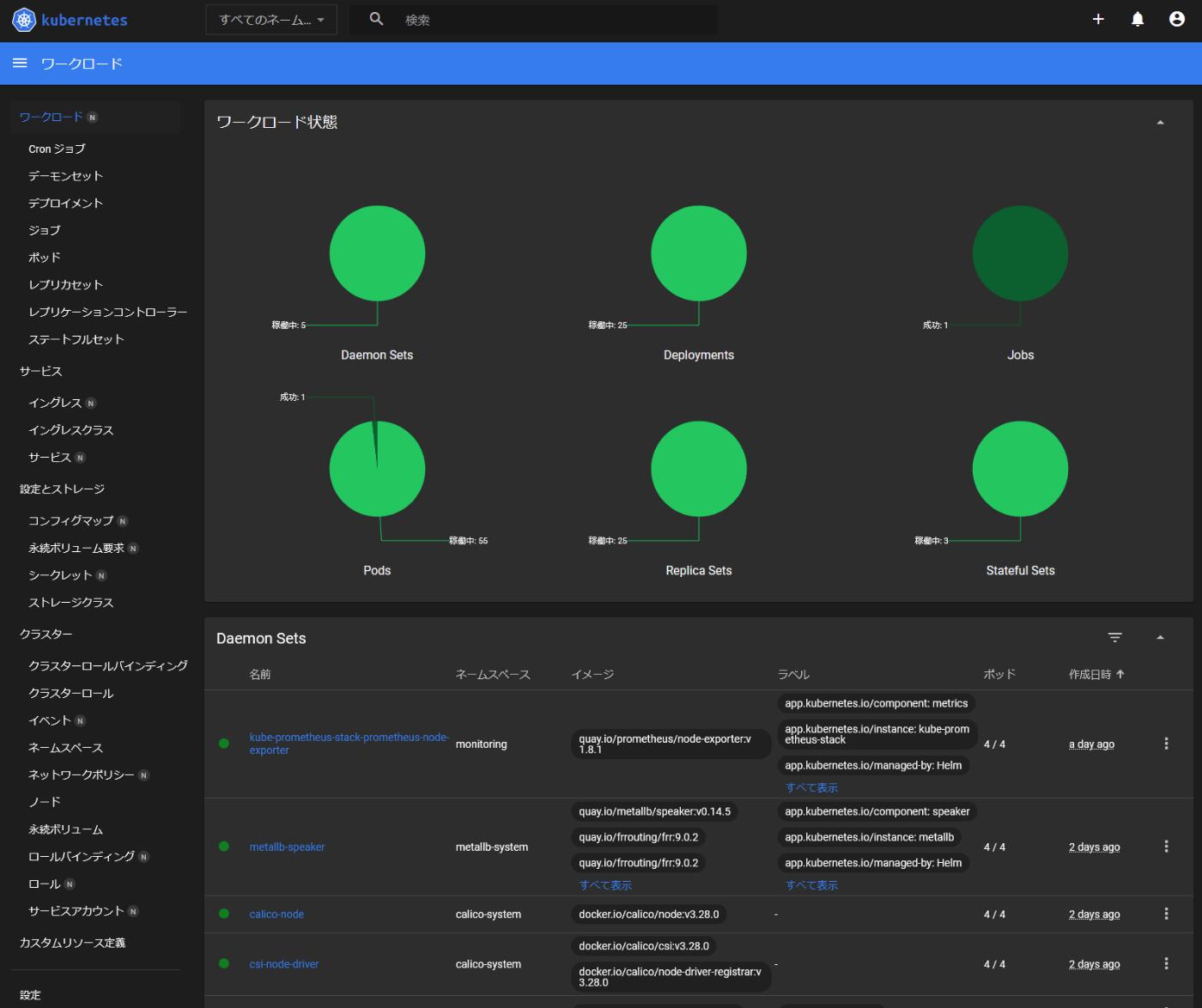Viewport: 1202px width, 1008px height.
Task: Open ポッド in sidebar
Action: [x=45, y=258]
